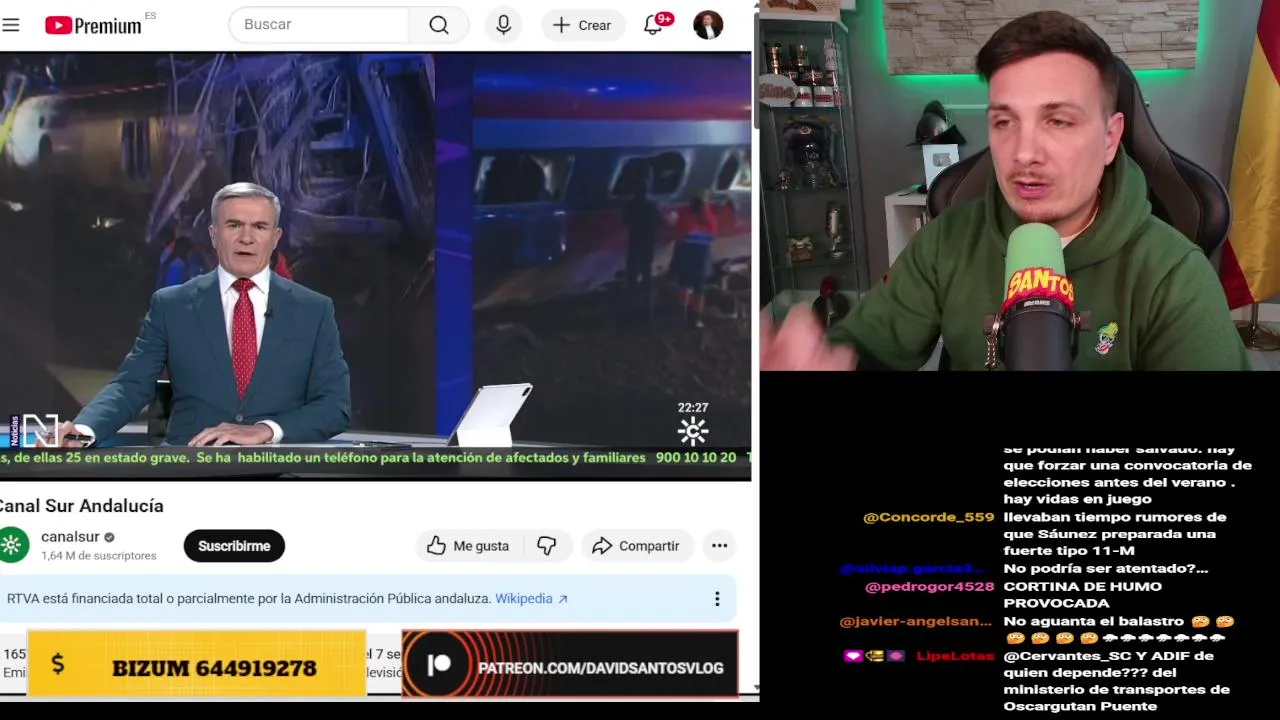Click the canalsur verified badge icon

click(x=110, y=538)
